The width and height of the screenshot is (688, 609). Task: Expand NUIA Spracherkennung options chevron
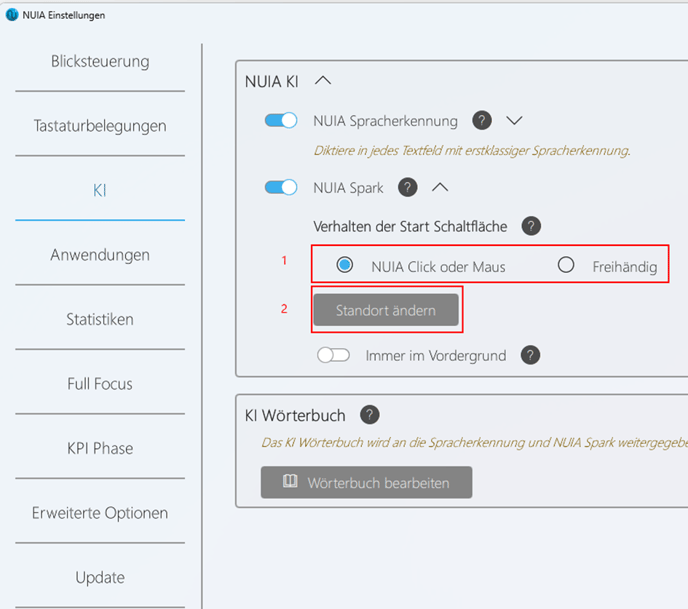pyautogui.click(x=514, y=120)
